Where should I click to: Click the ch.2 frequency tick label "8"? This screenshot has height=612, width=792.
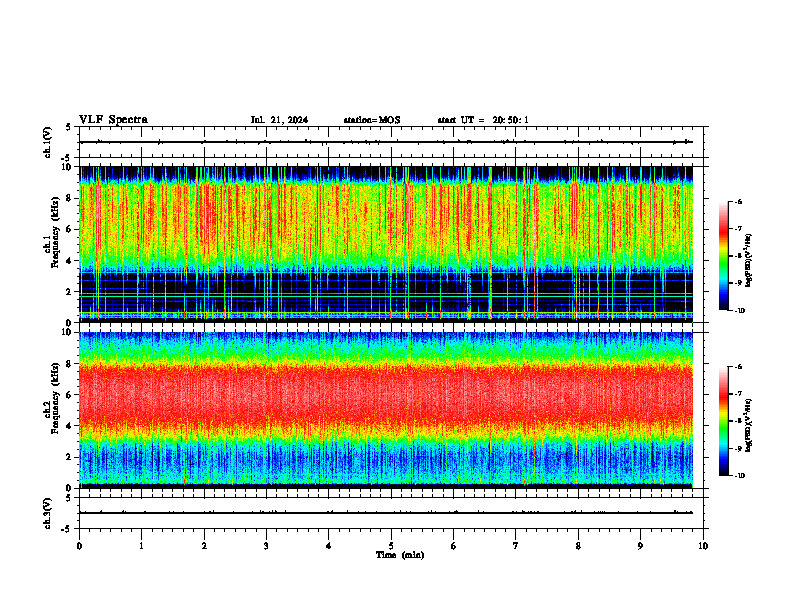tap(70, 364)
